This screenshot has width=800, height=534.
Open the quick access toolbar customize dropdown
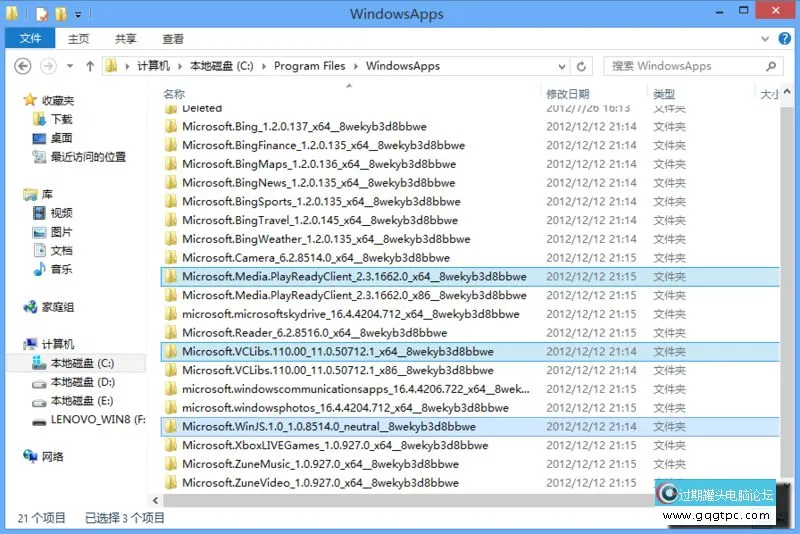pos(78,15)
